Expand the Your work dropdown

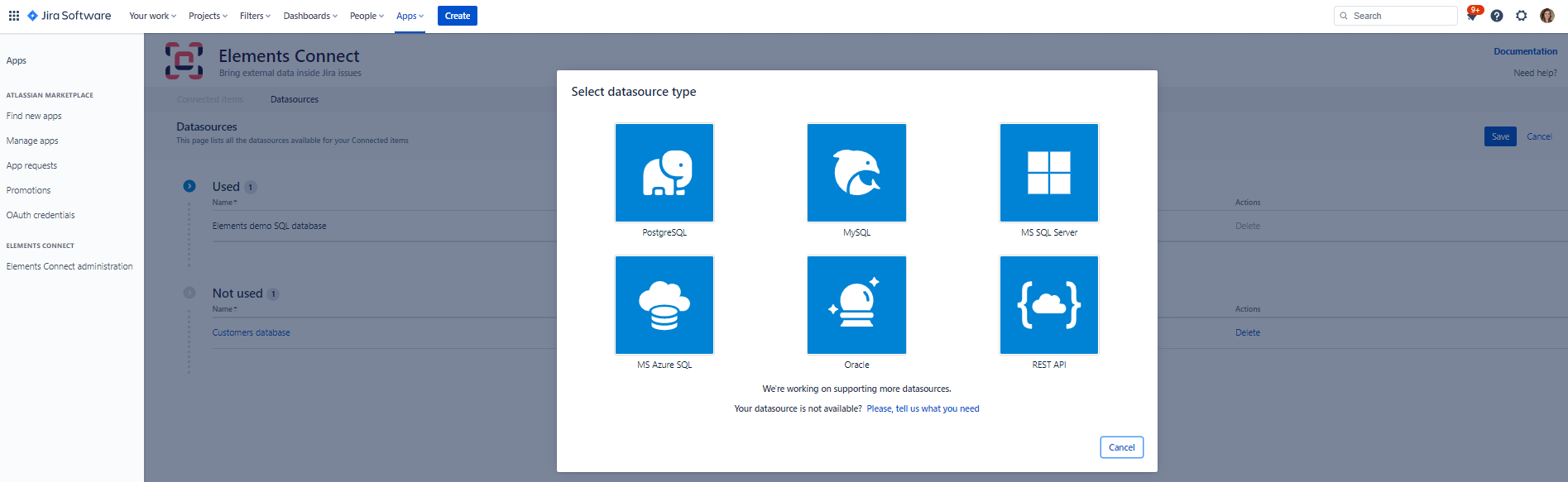pyautogui.click(x=152, y=16)
